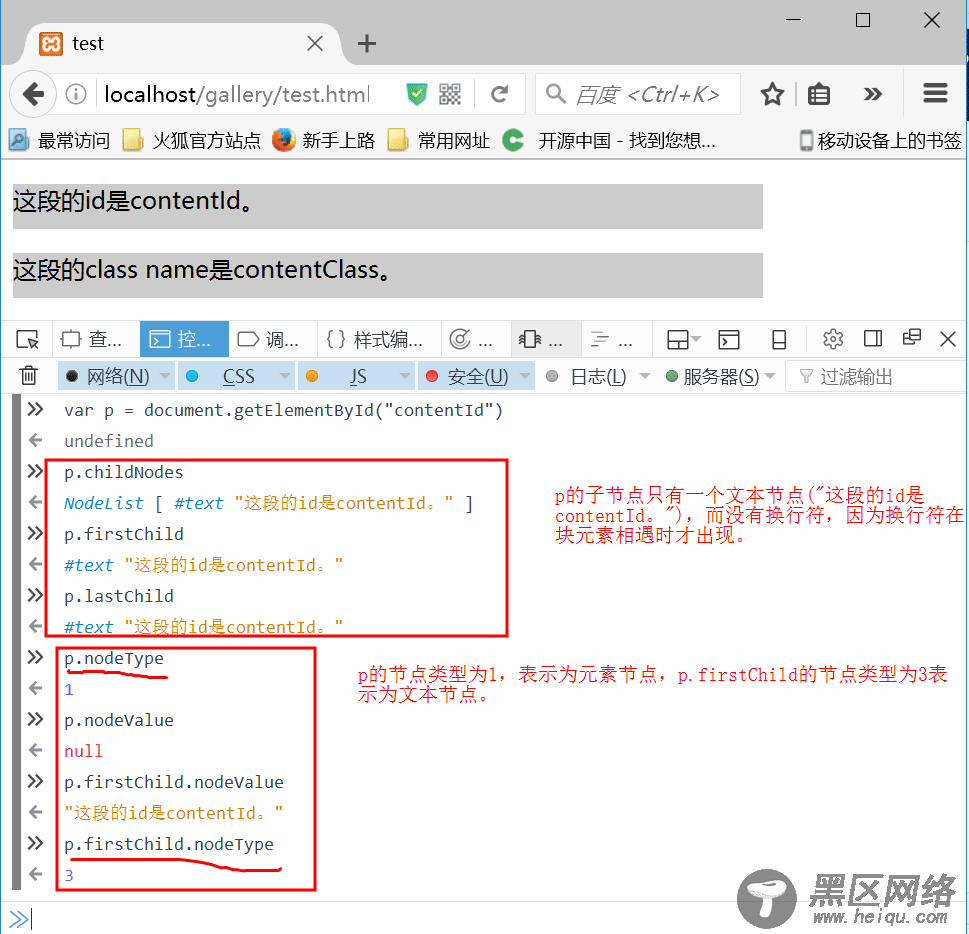Expand the JS filter dropdown arrow
The image size is (969, 934).
click(x=405, y=375)
